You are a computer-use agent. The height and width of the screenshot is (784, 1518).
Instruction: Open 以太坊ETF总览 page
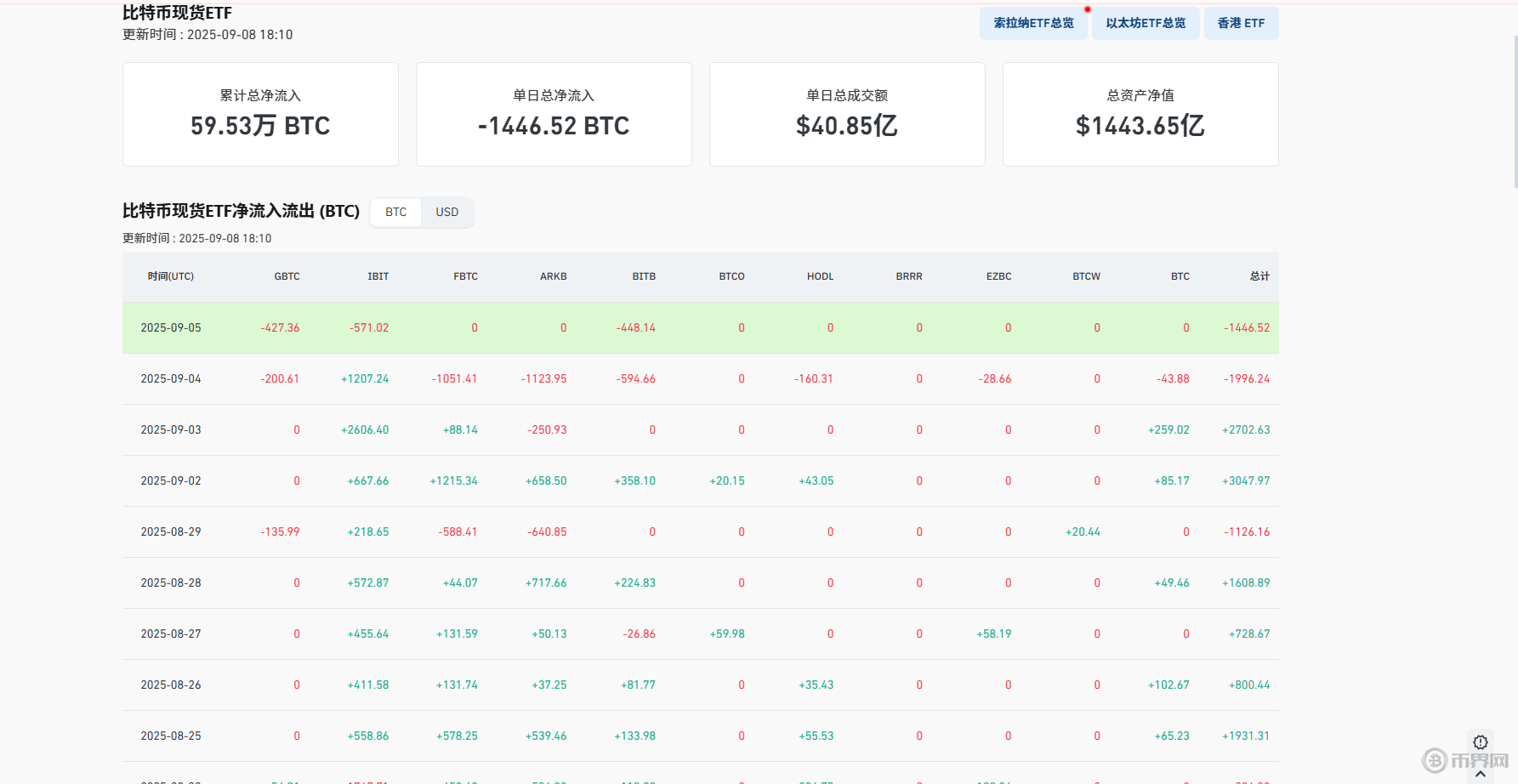tap(1146, 23)
